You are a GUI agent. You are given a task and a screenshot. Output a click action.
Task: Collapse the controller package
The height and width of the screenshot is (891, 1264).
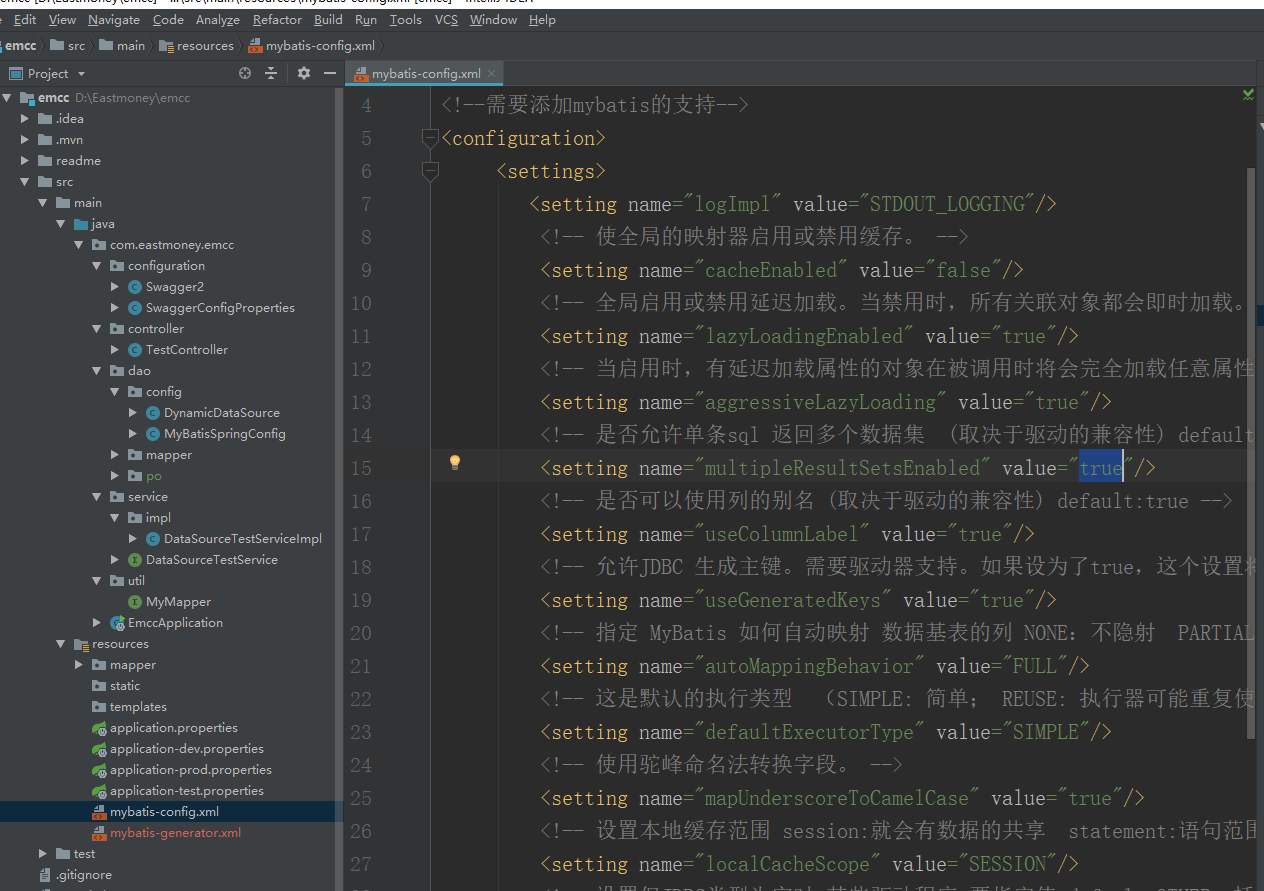(97, 329)
